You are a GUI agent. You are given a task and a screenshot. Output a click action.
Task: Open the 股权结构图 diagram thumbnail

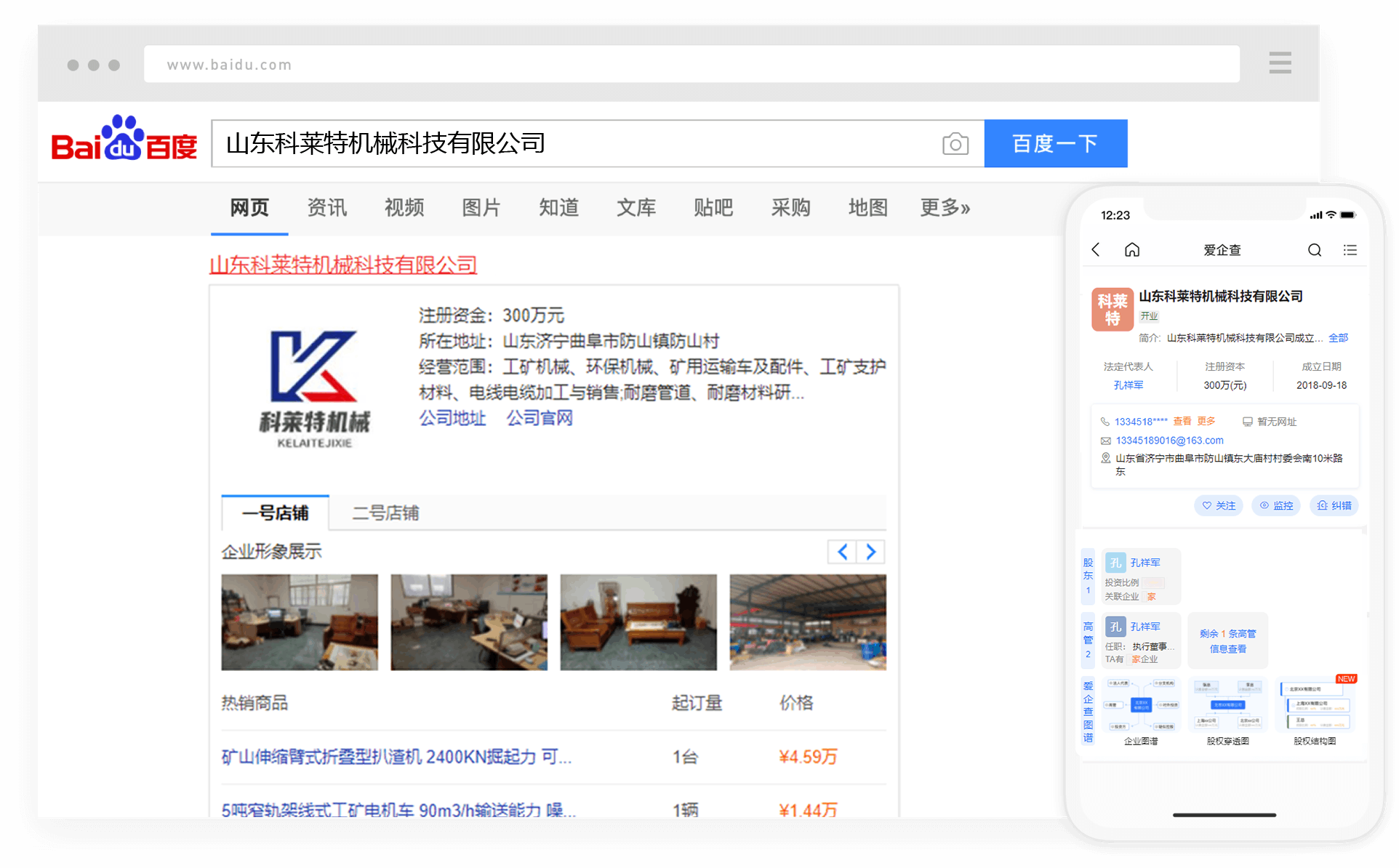[1315, 704]
